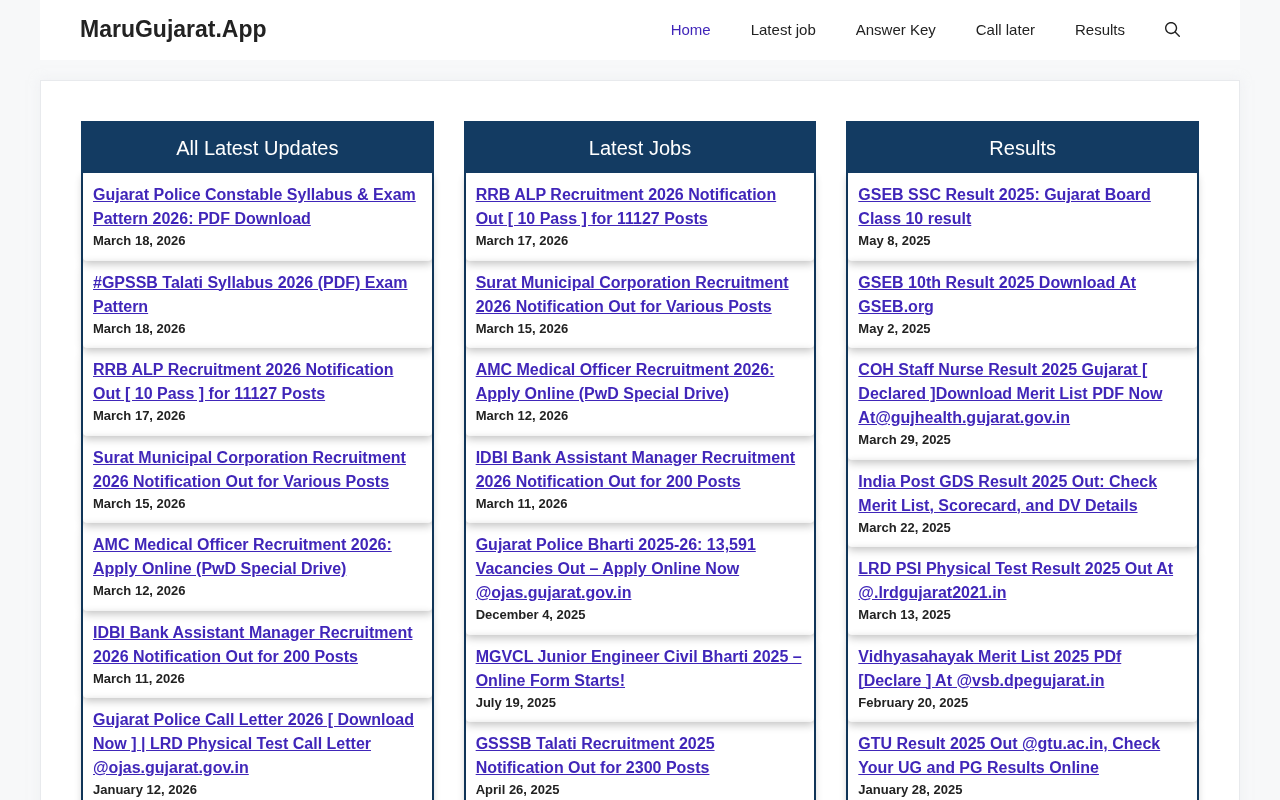This screenshot has width=1280, height=800.
Task: Open Gujarat Police Constable Syllabus article
Action: tap(254, 206)
